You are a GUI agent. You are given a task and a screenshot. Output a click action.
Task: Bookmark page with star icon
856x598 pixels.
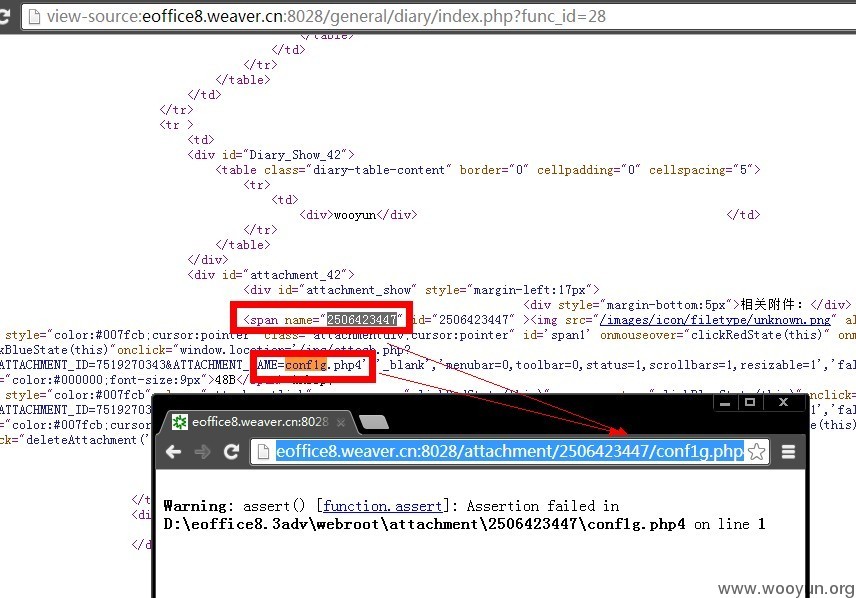click(x=756, y=452)
